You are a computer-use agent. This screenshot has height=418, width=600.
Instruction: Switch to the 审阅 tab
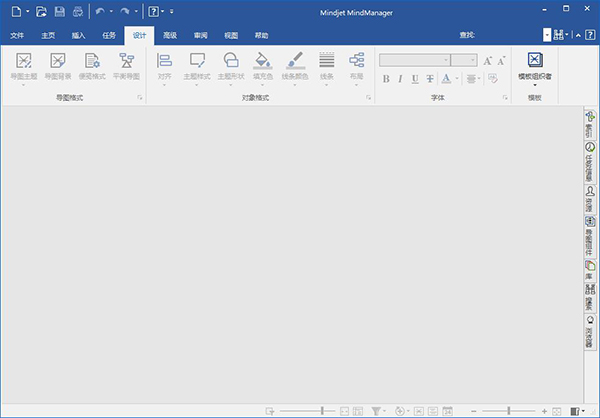tap(201, 36)
